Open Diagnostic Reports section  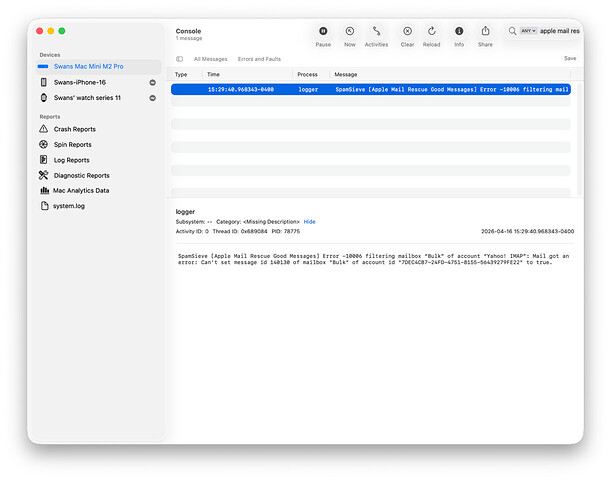tap(81, 175)
